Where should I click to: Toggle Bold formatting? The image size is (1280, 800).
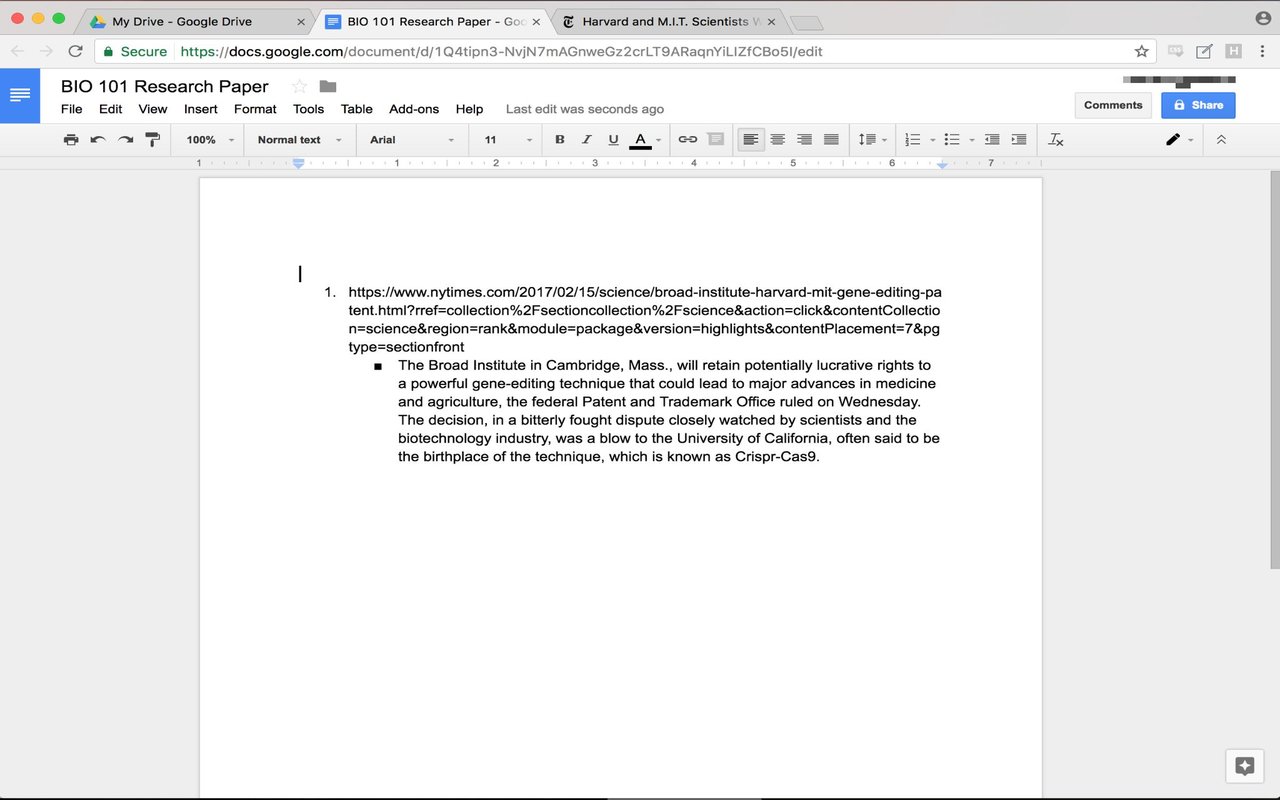pyautogui.click(x=560, y=140)
